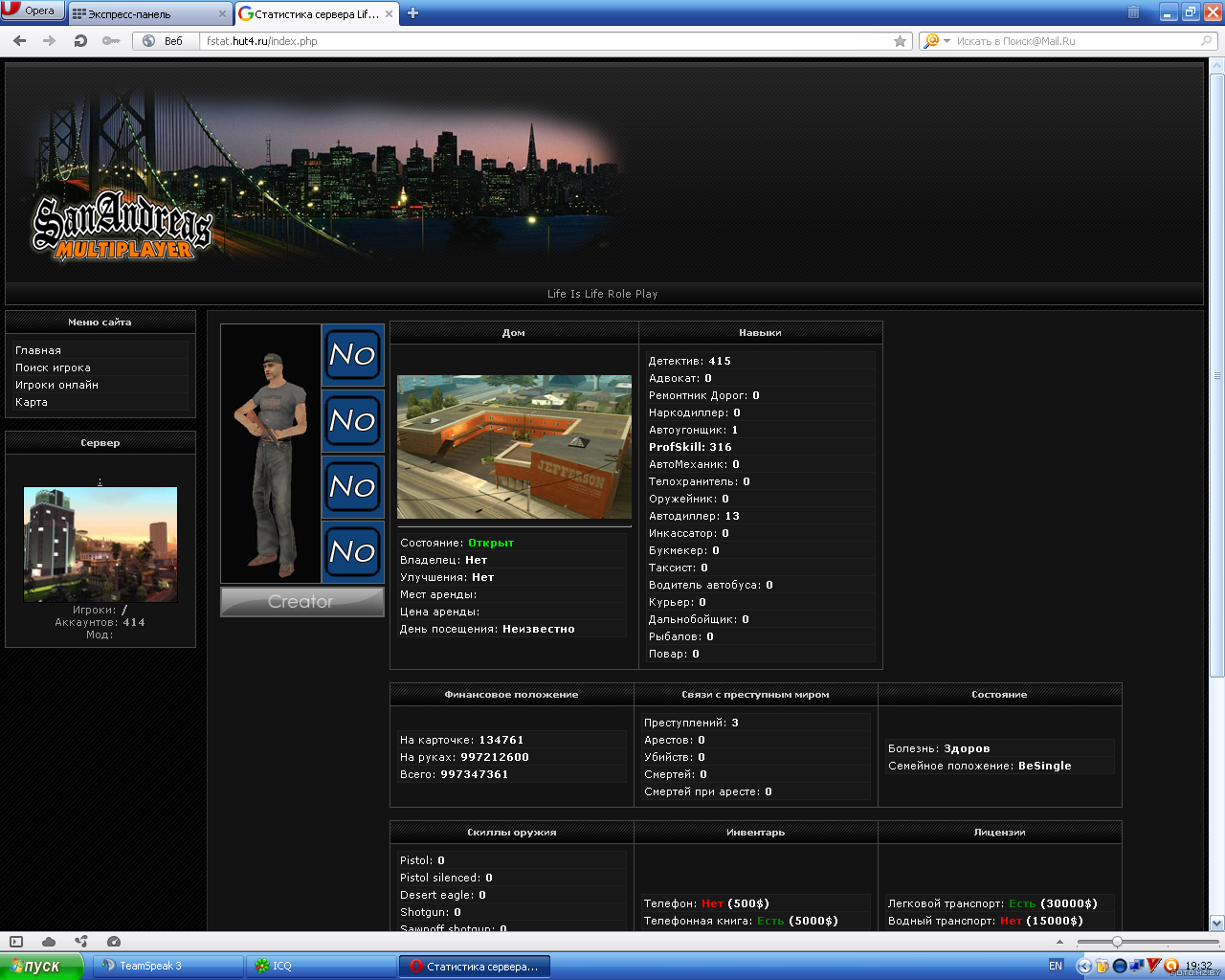Click the Автодилер: 13 skill row
Image resolution: width=1225 pixels, height=980 pixels.
(x=760, y=516)
